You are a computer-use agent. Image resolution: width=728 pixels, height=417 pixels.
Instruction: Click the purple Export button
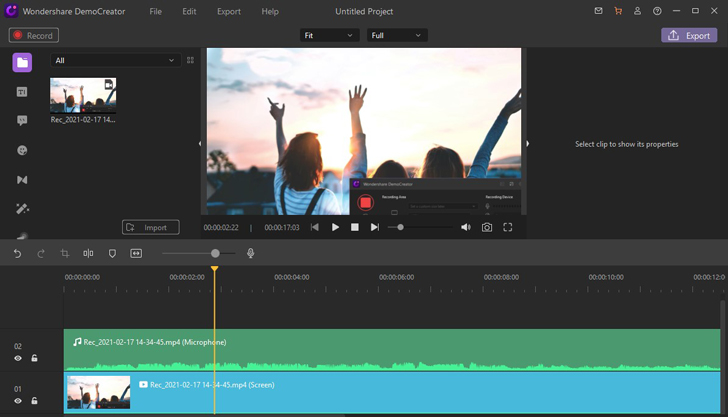[x=689, y=35]
